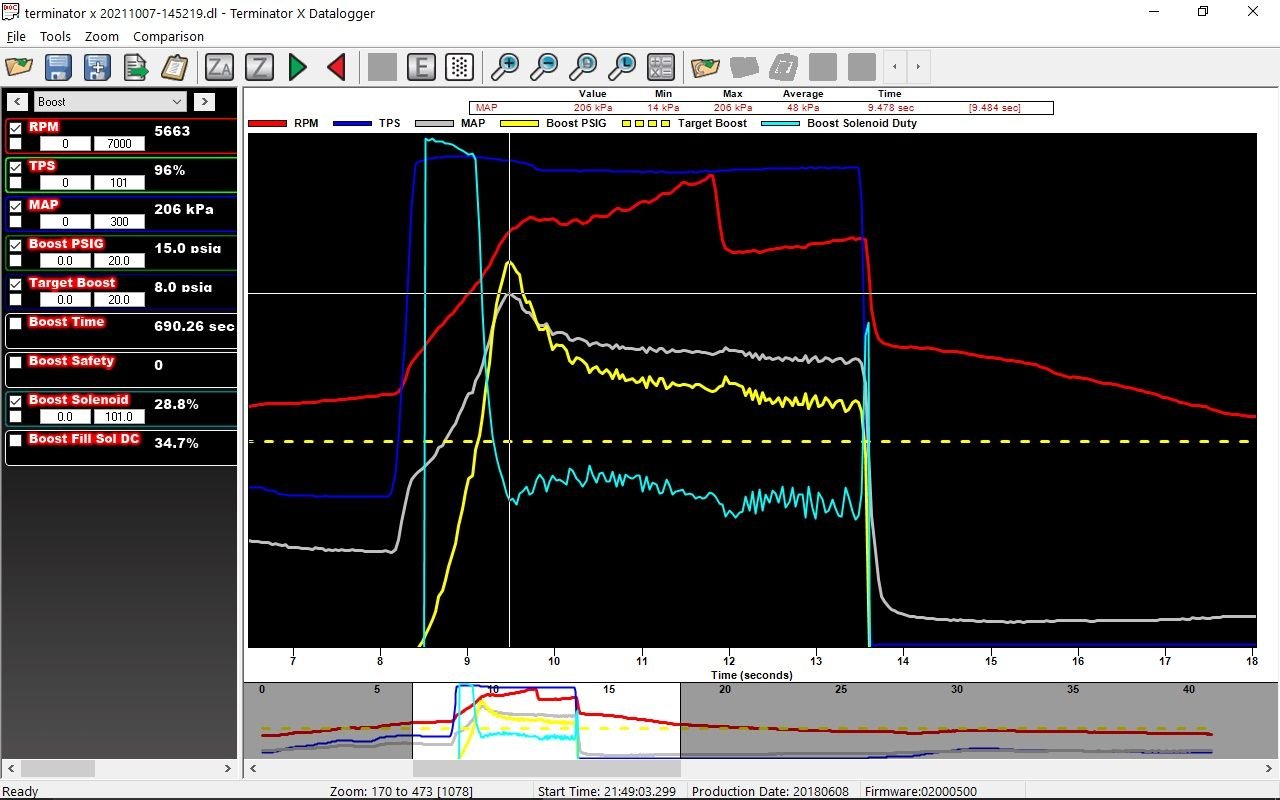
Task: Click the zoom out magnifier icon
Action: [544, 67]
